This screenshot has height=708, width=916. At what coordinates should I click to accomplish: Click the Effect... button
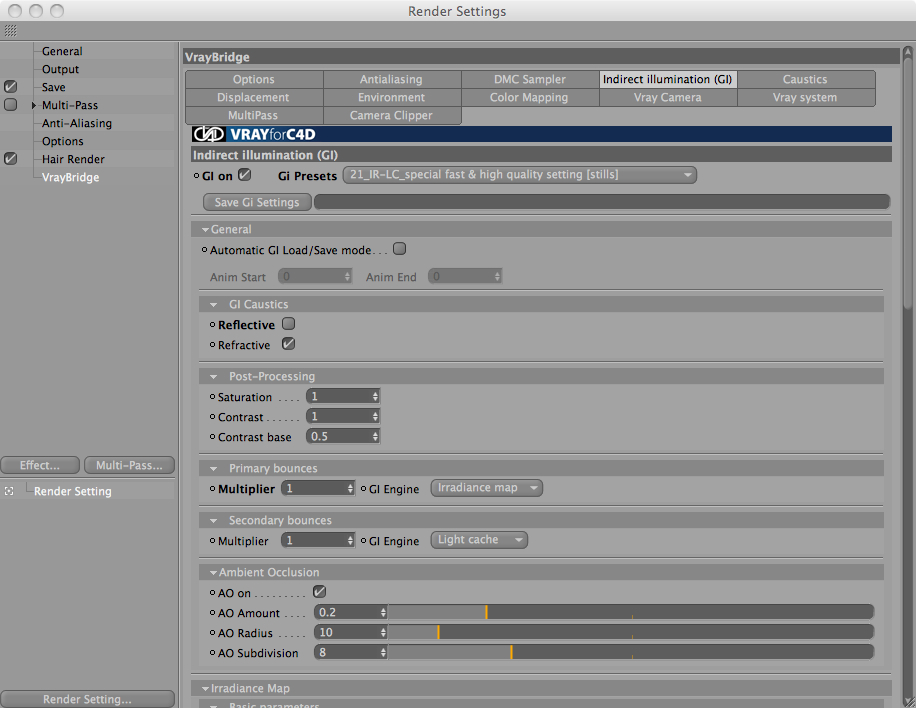point(40,465)
